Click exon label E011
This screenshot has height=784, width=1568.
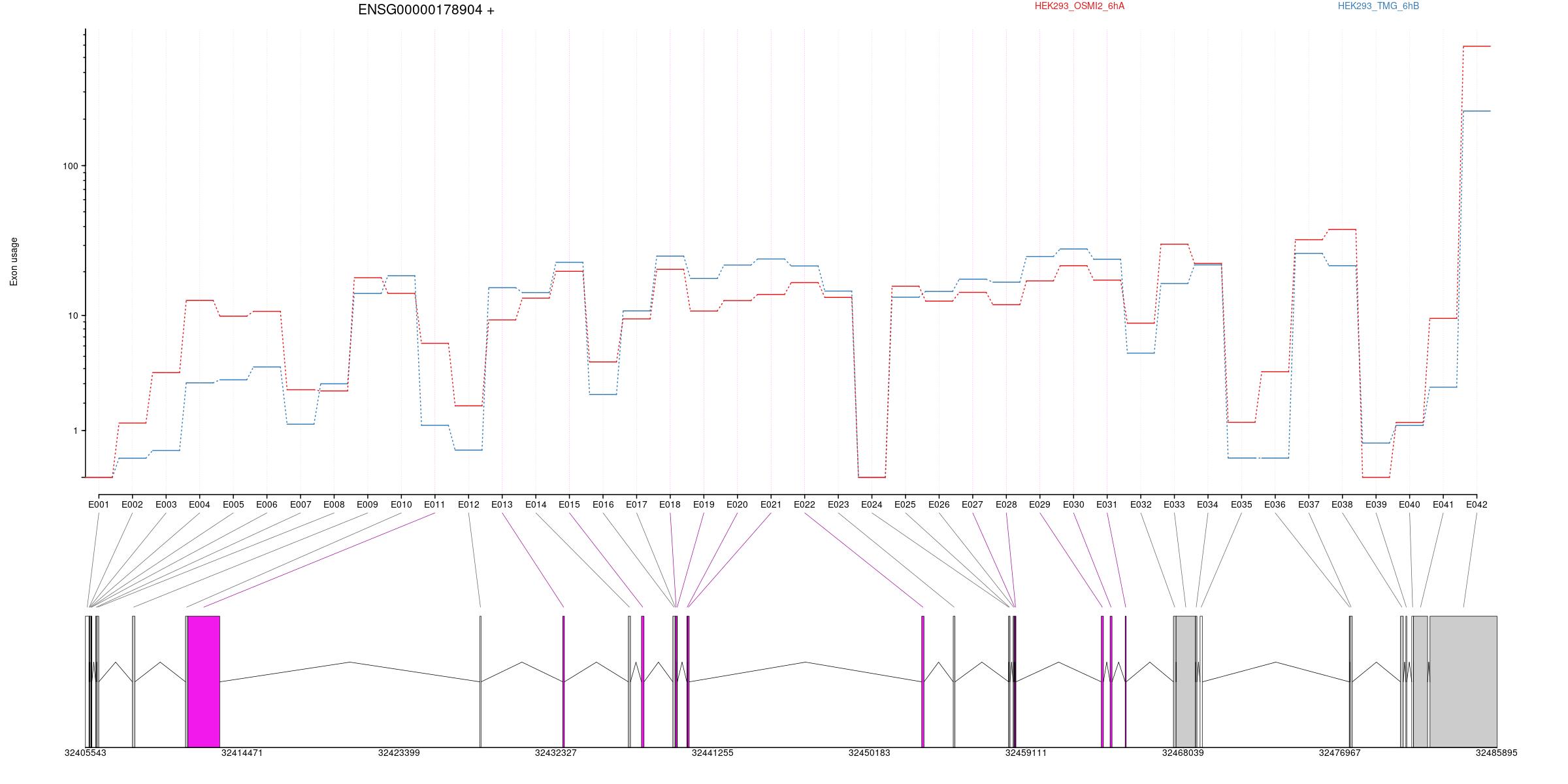click(434, 504)
